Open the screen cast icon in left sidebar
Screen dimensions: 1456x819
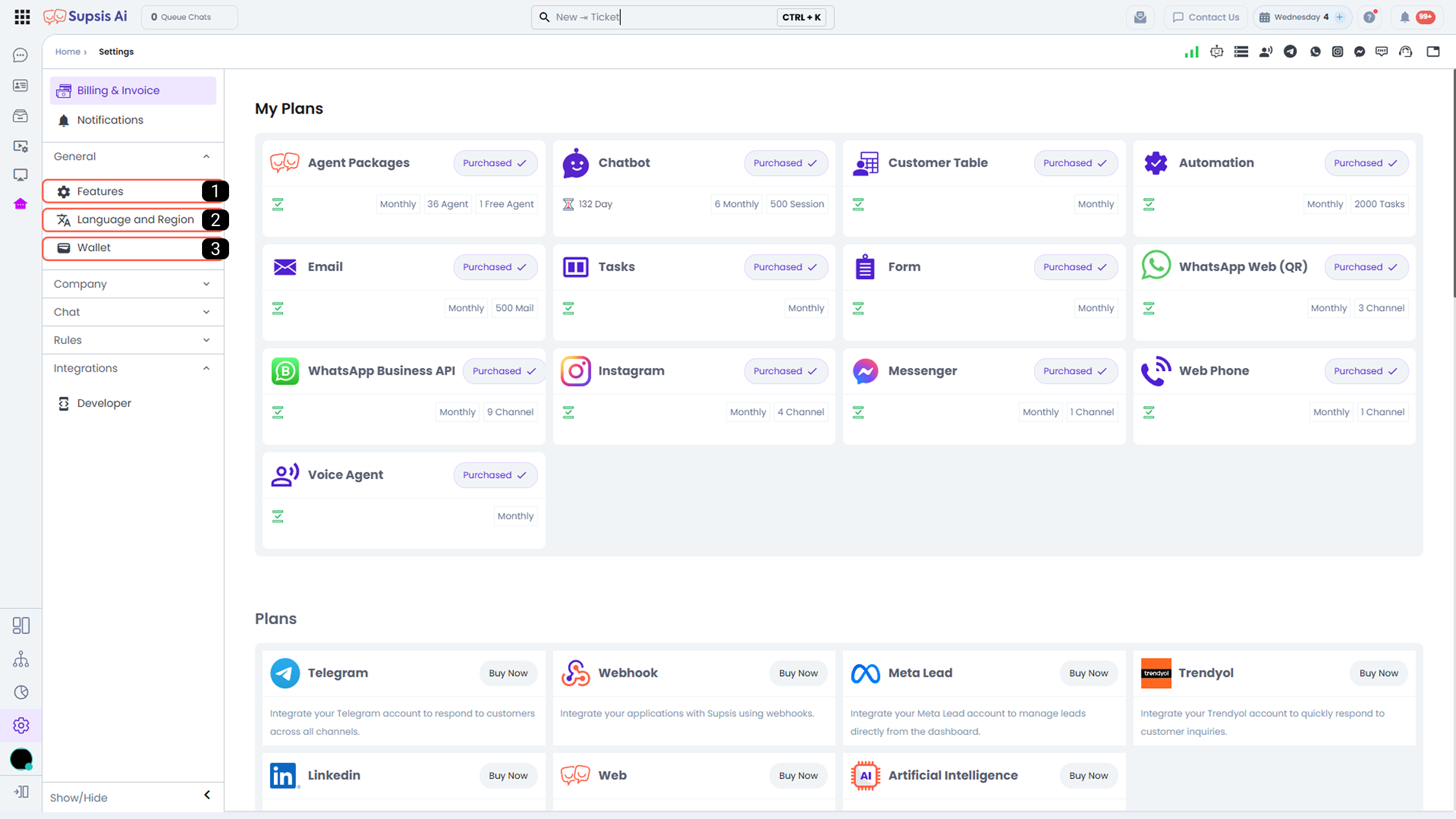click(x=20, y=175)
